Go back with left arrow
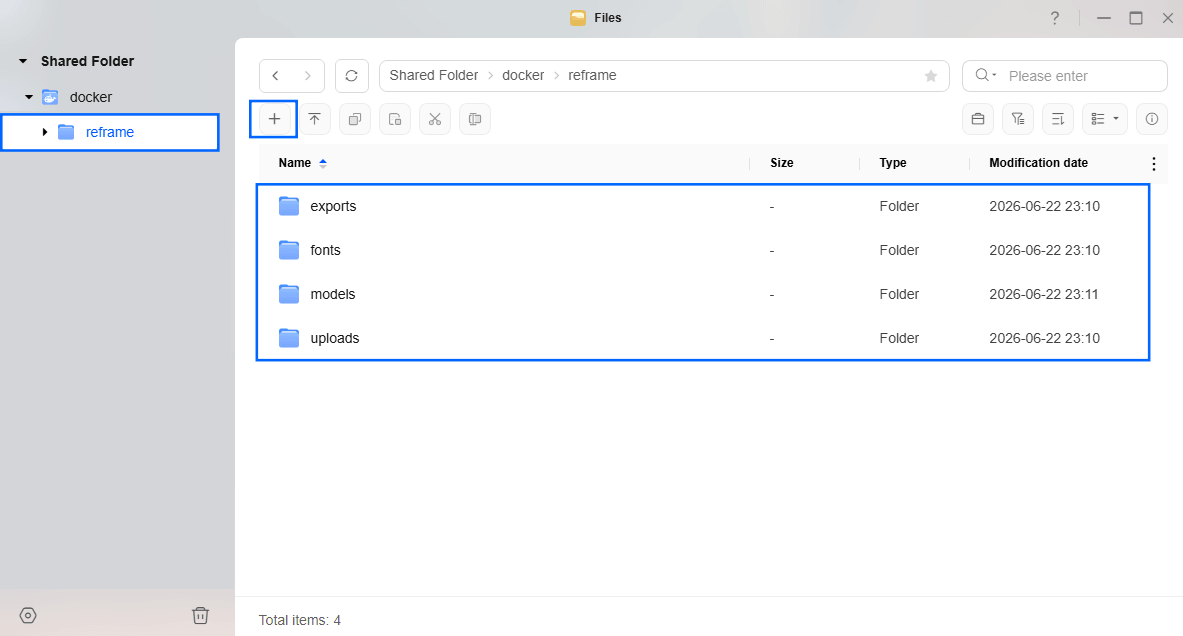The width and height of the screenshot is (1183, 636). point(275,75)
